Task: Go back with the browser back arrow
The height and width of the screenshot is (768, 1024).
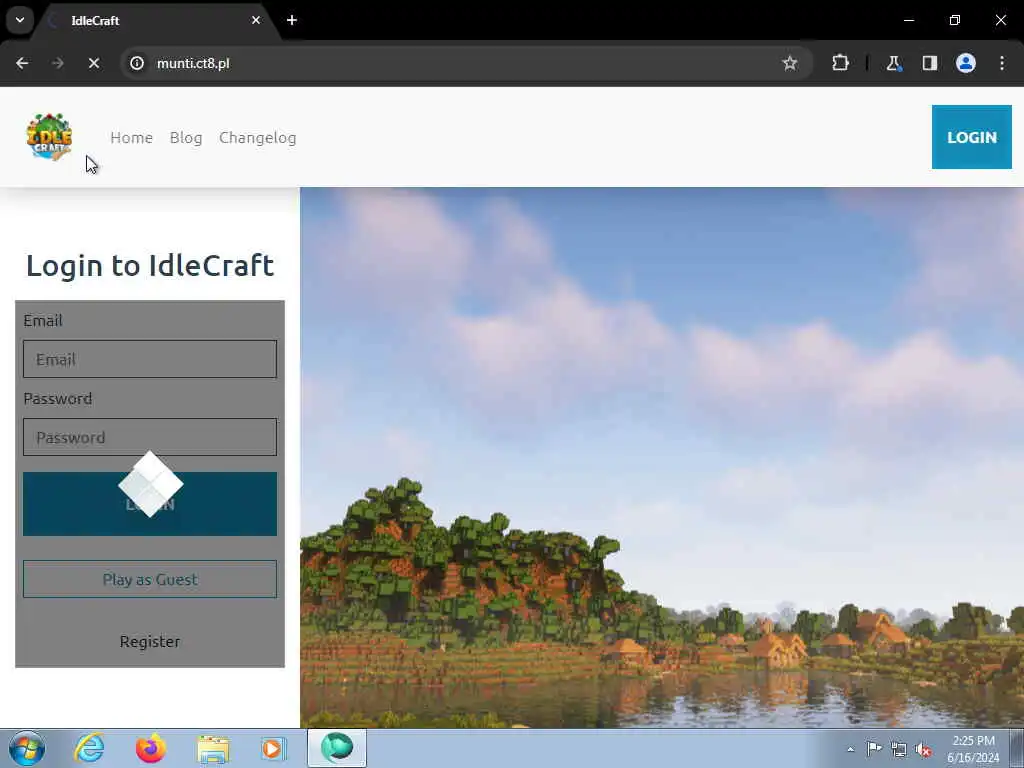Action: click(22, 63)
